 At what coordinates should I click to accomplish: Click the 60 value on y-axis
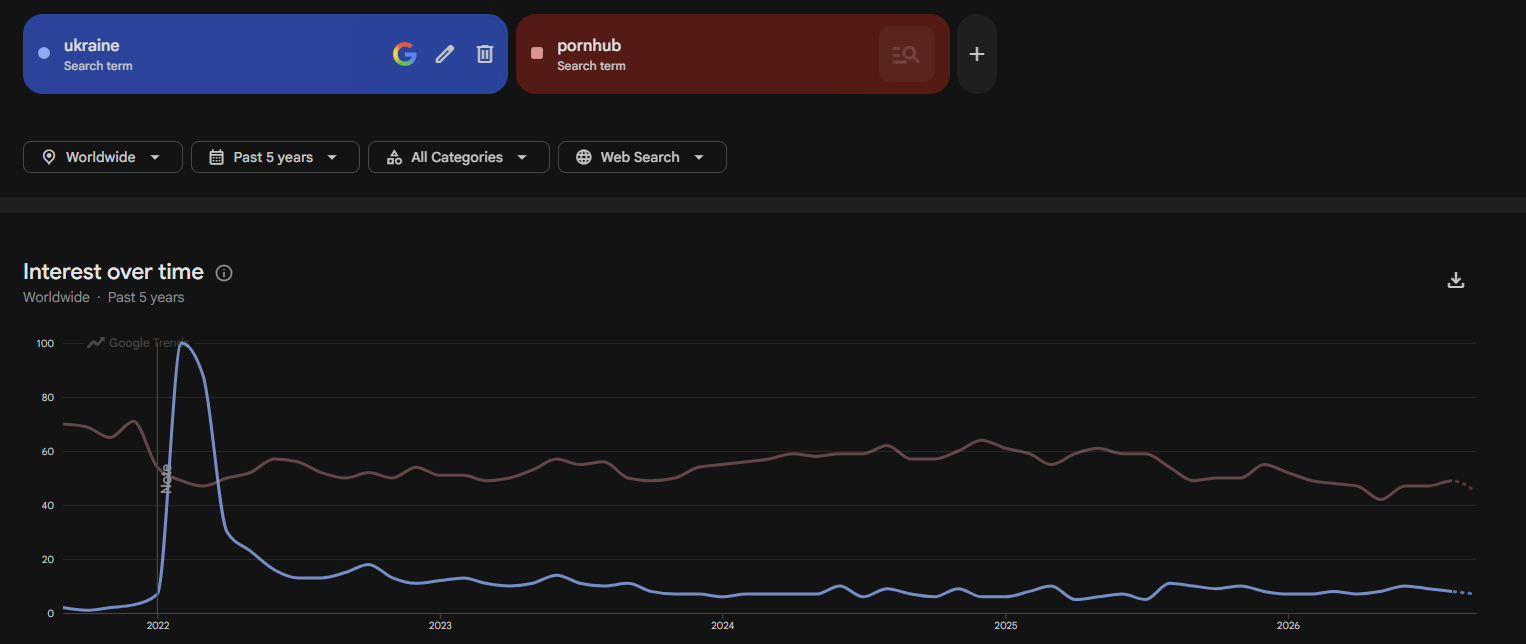pyautogui.click(x=47, y=451)
